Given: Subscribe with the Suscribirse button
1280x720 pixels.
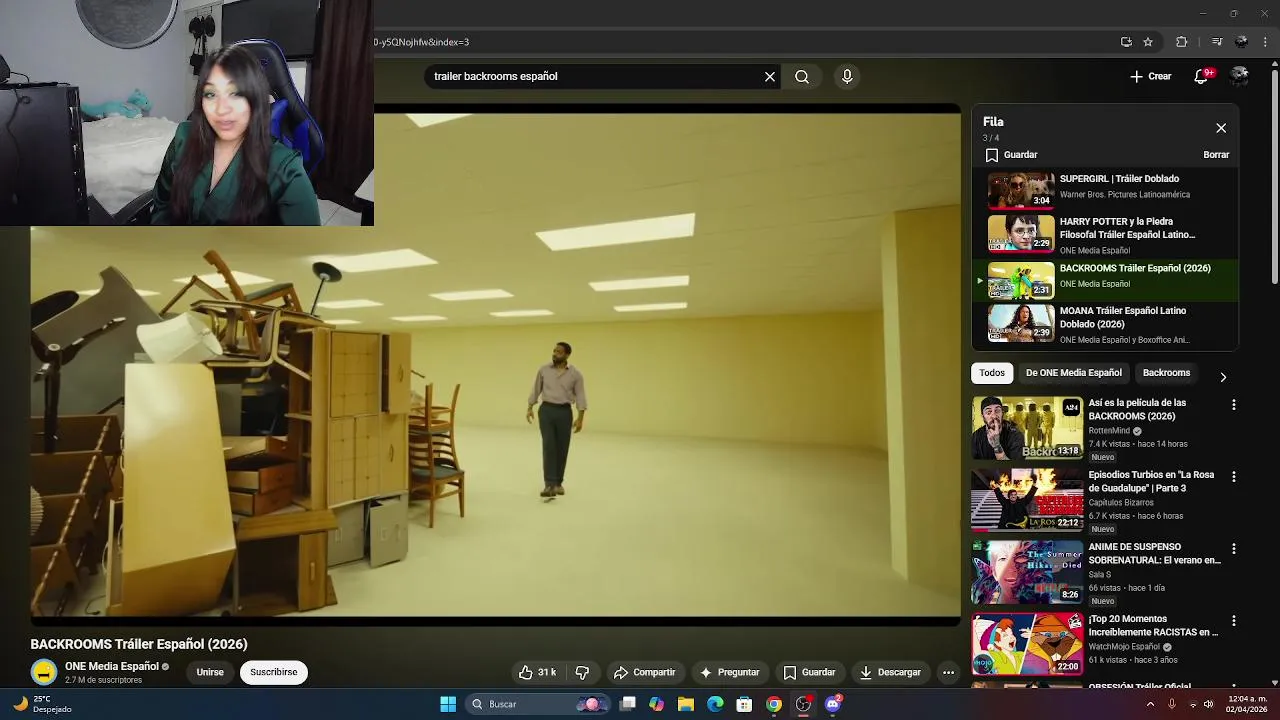Looking at the screenshot, I should click(274, 672).
